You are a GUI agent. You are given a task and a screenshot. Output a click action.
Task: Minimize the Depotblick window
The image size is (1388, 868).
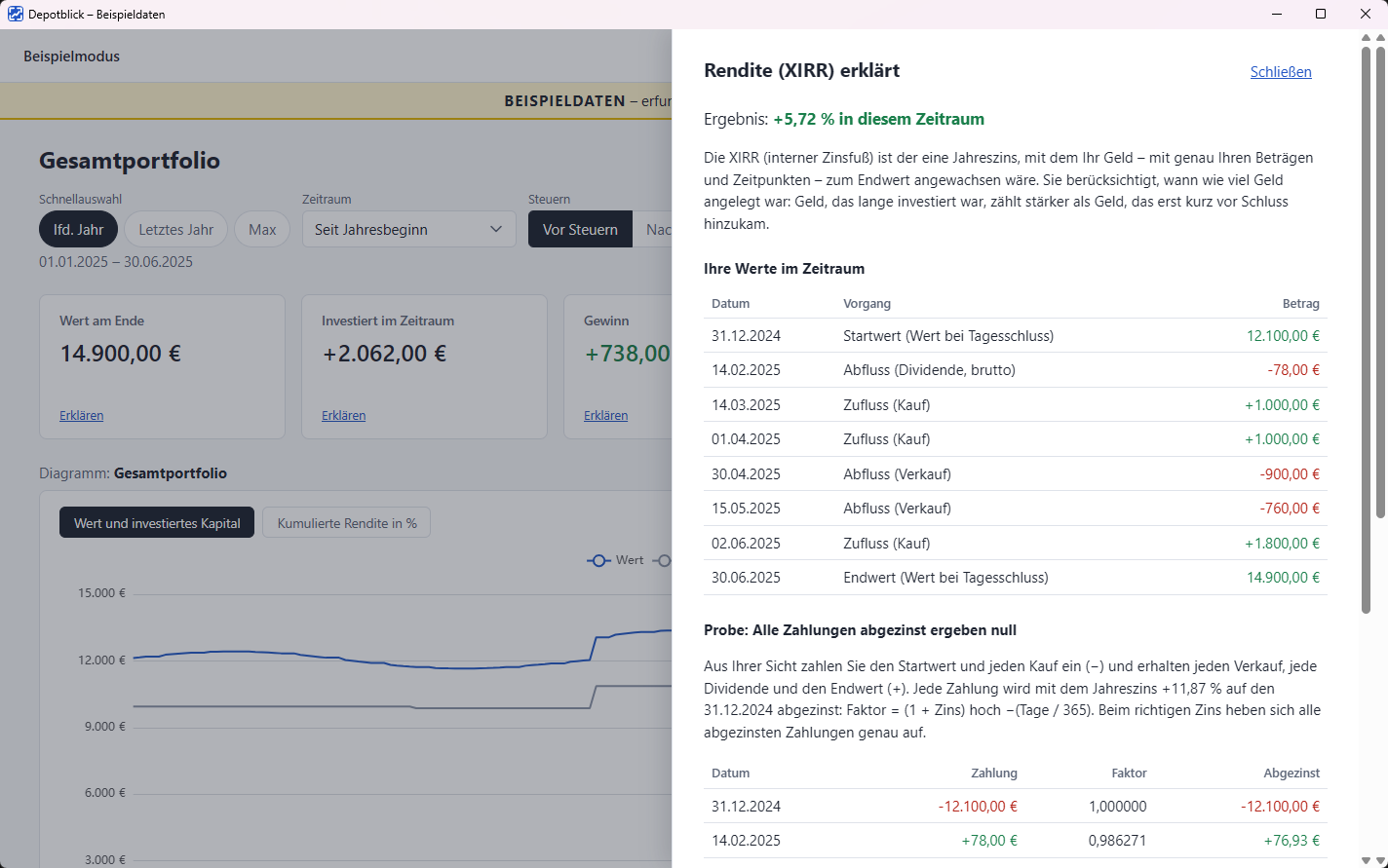[1277, 15]
